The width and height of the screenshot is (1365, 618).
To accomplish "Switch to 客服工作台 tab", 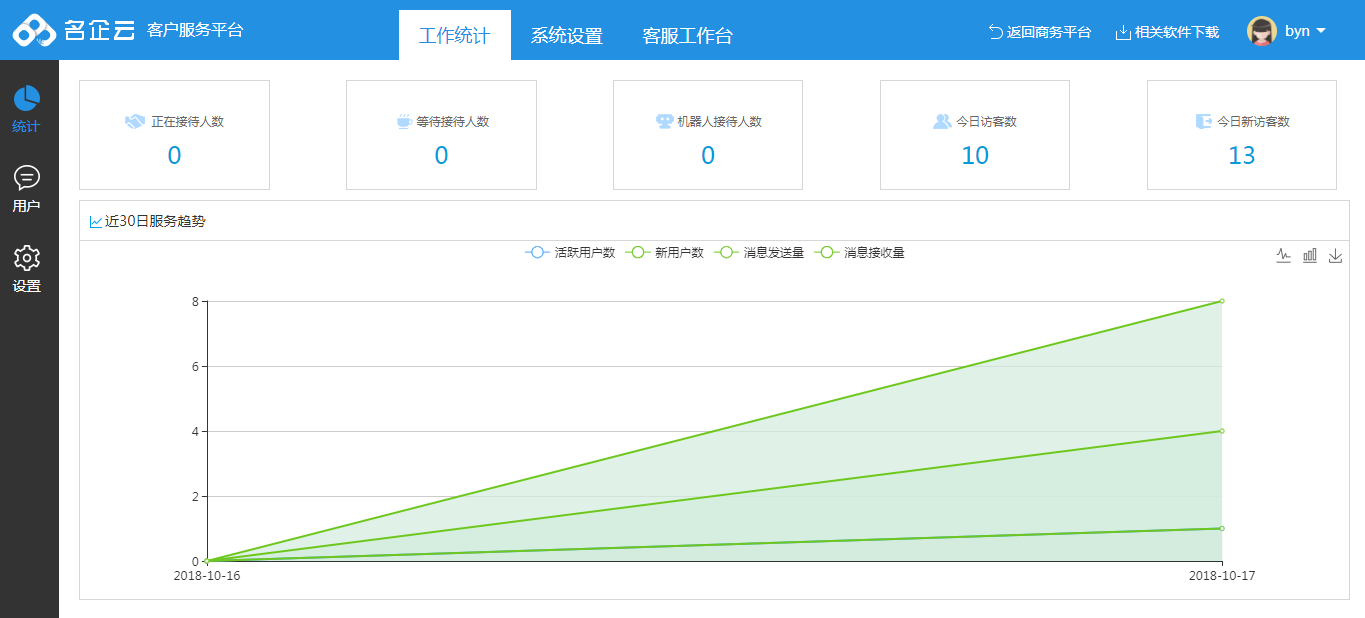I will tap(687, 36).
